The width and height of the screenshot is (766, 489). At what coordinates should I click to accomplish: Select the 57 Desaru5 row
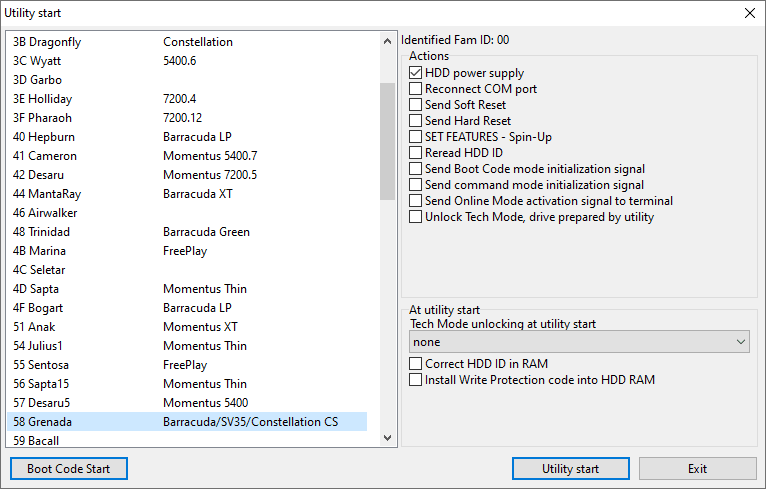187,404
